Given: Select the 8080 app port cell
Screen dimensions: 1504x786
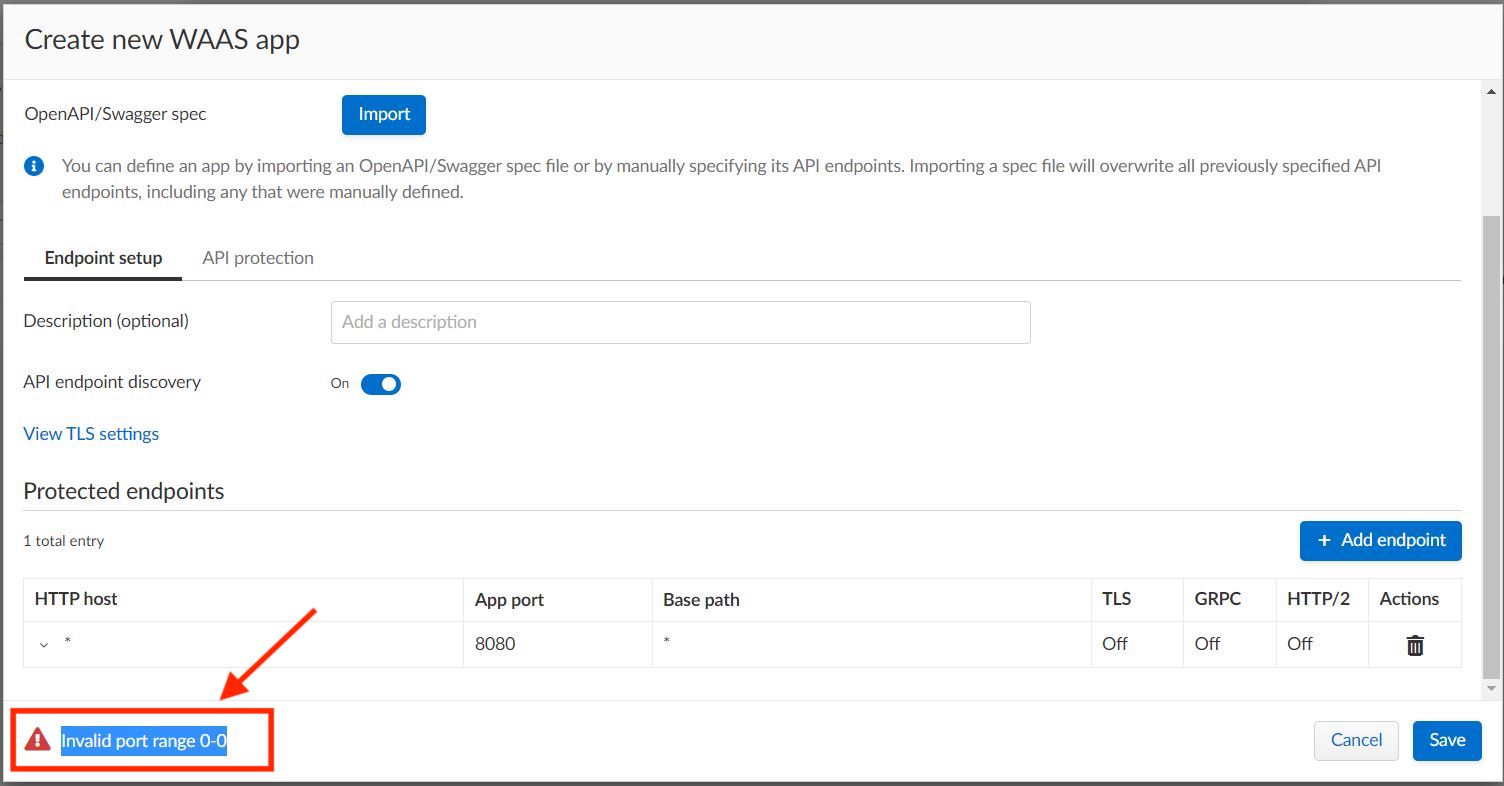Looking at the screenshot, I should (x=495, y=644).
